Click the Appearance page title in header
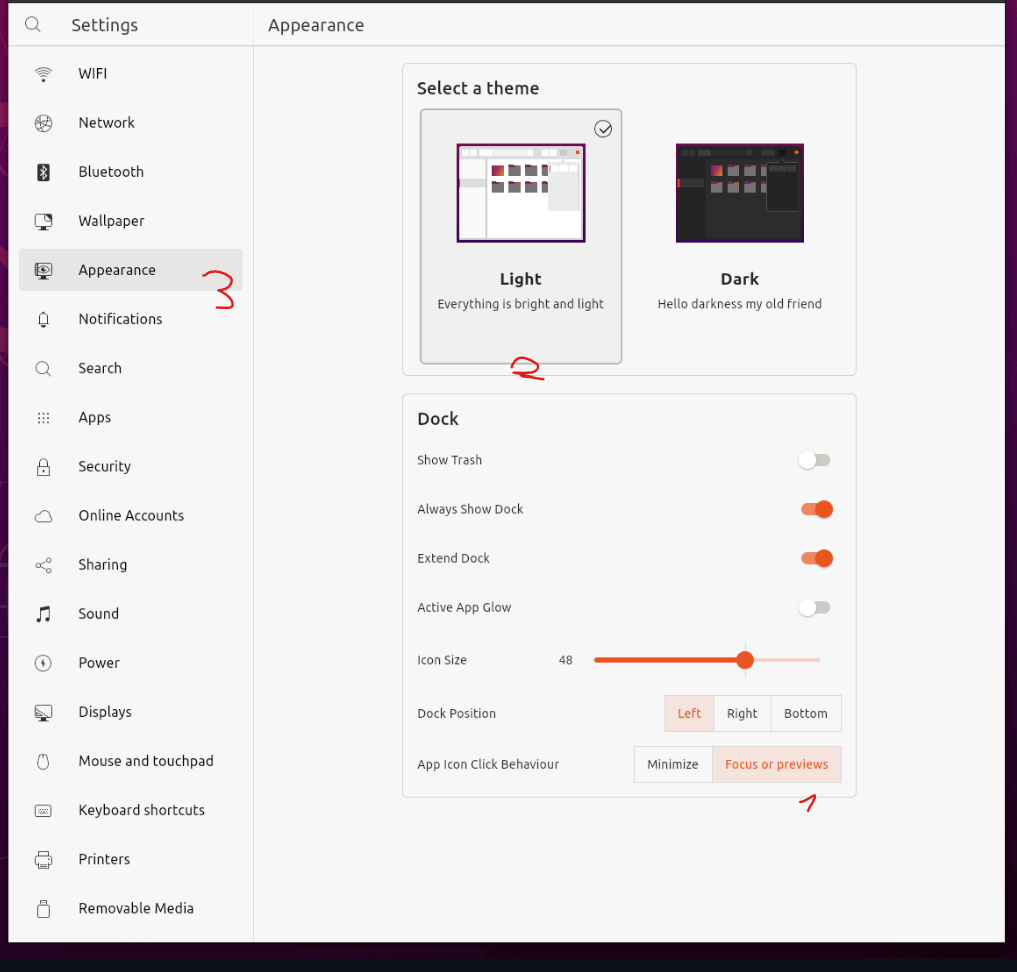Image resolution: width=1017 pixels, height=972 pixels. click(316, 25)
